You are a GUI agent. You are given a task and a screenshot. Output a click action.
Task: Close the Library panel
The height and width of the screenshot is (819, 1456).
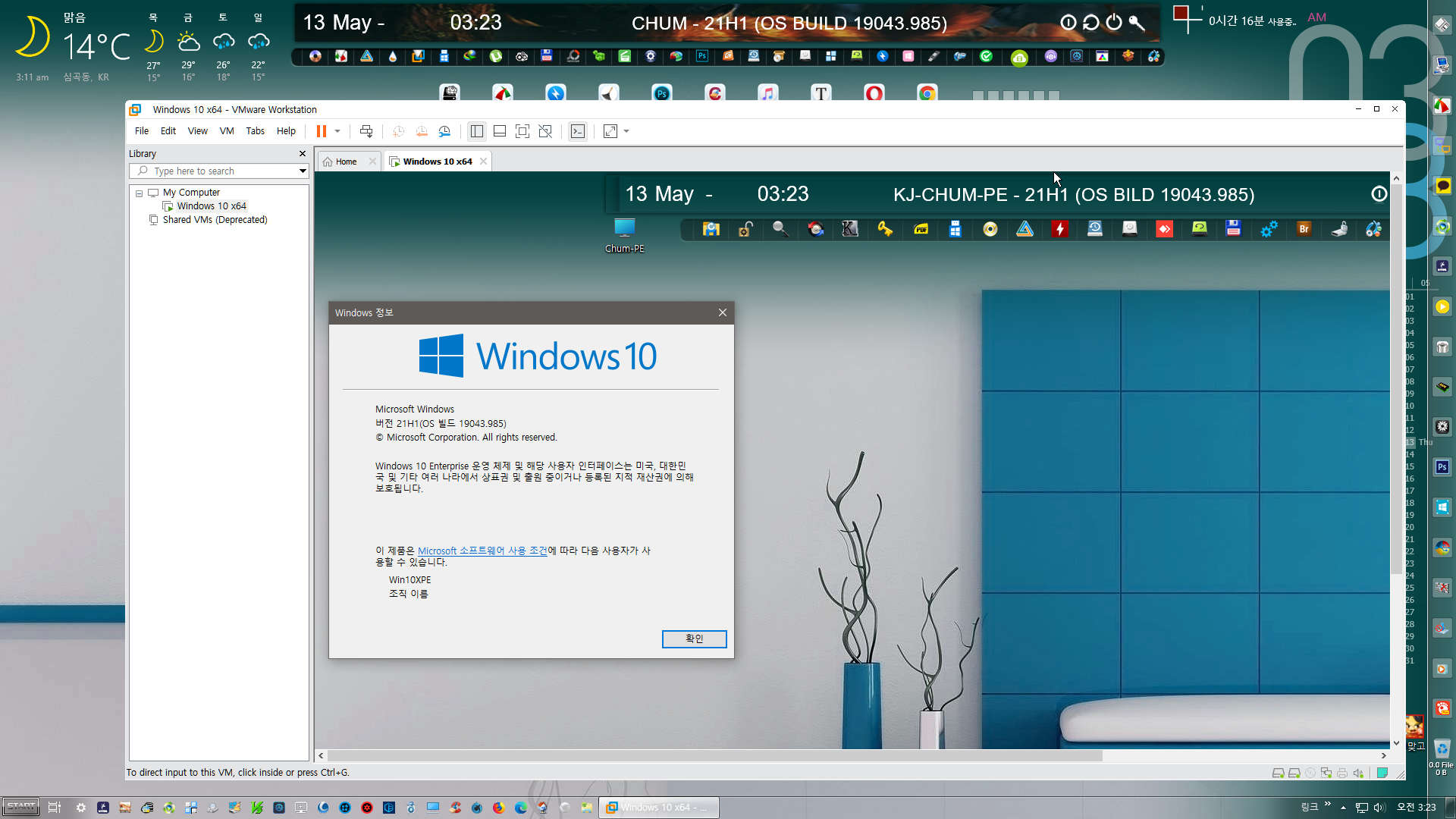[303, 154]
